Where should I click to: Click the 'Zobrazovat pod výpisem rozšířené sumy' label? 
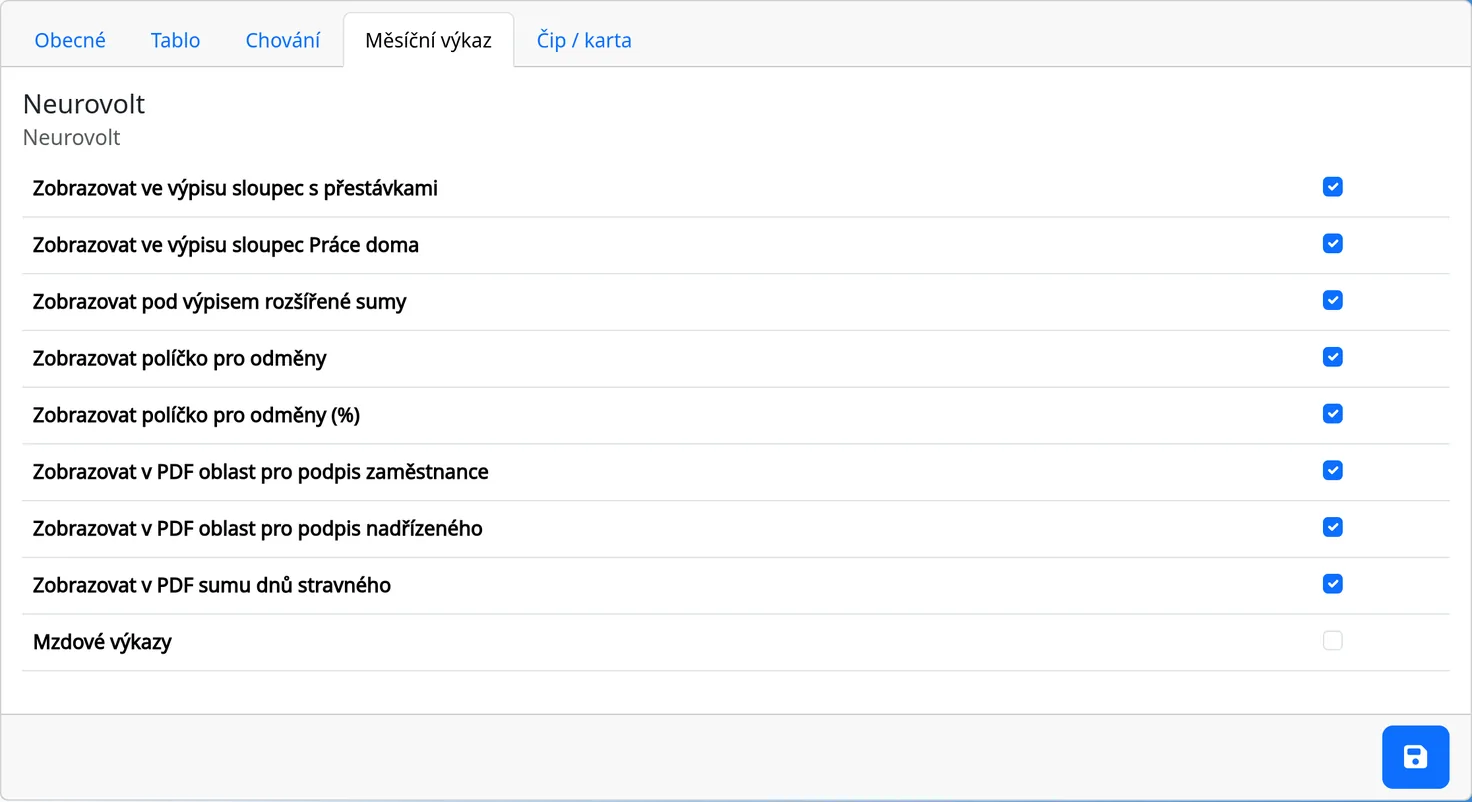coord(219,302)
